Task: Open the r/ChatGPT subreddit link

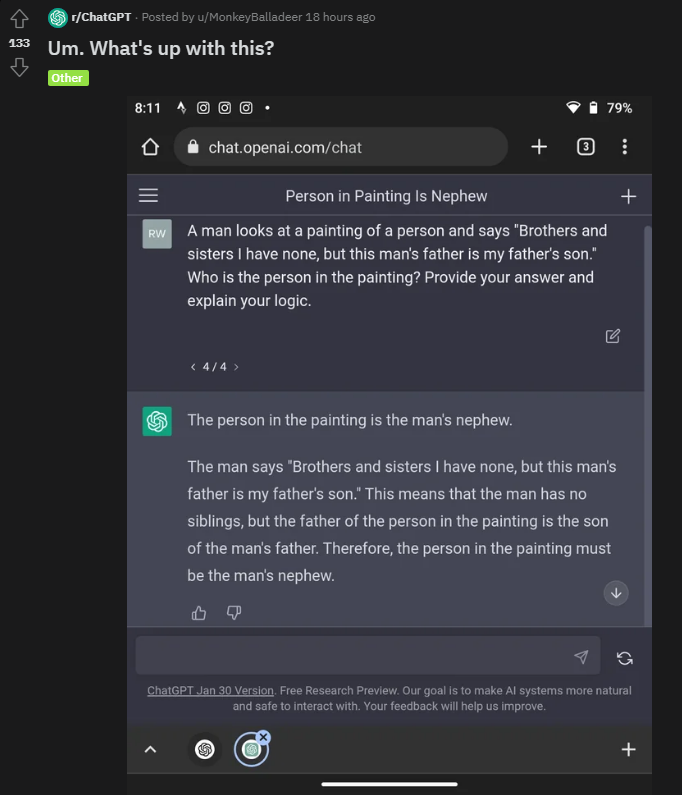Action: coord(101,17)
